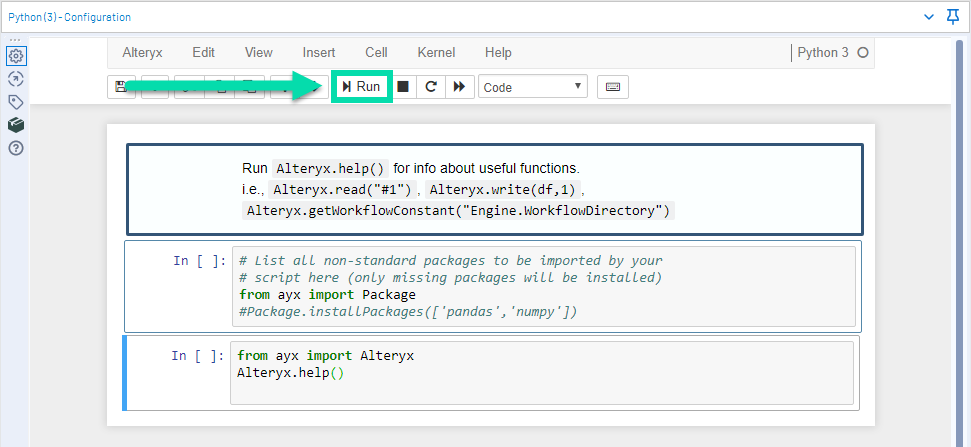Click the Alteryx.write(df,1) inline code
The width and height of the screenshot is (971, 447).
503,189
